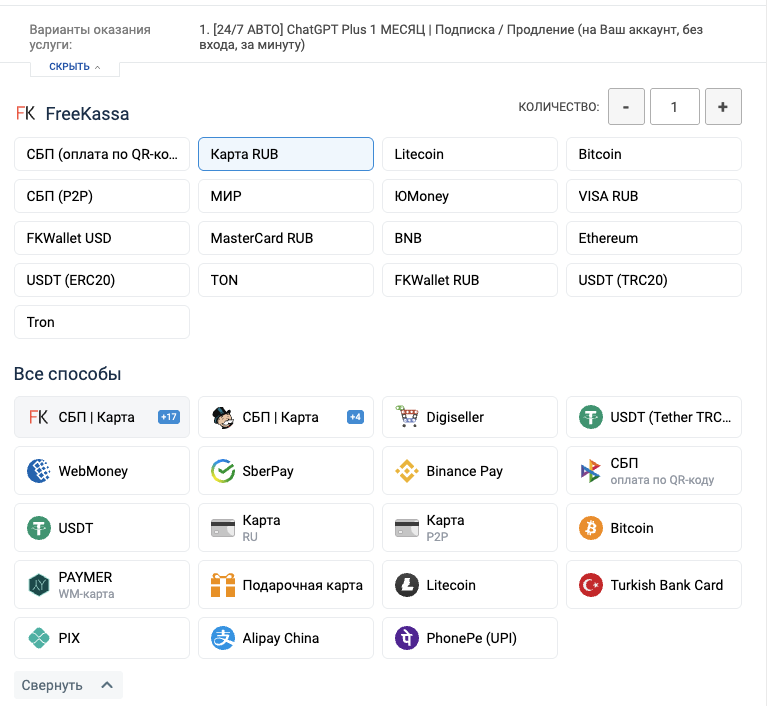
Task: Click the FreeKassa heading text
Action: pos(87,114)
